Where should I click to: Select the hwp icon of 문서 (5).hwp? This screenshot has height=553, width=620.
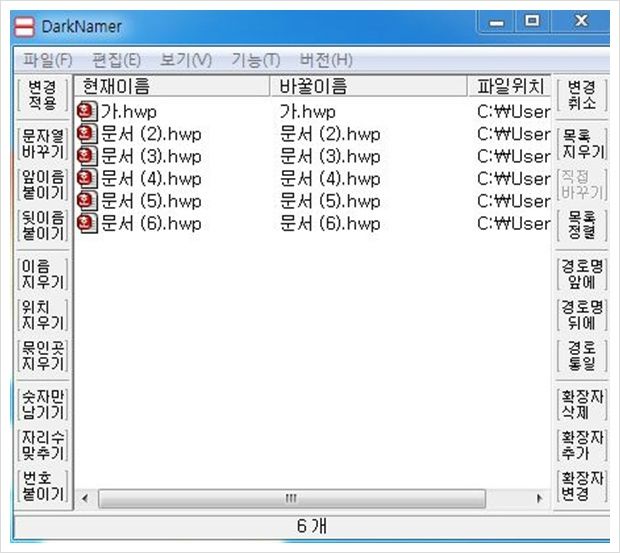pos(87,201)
